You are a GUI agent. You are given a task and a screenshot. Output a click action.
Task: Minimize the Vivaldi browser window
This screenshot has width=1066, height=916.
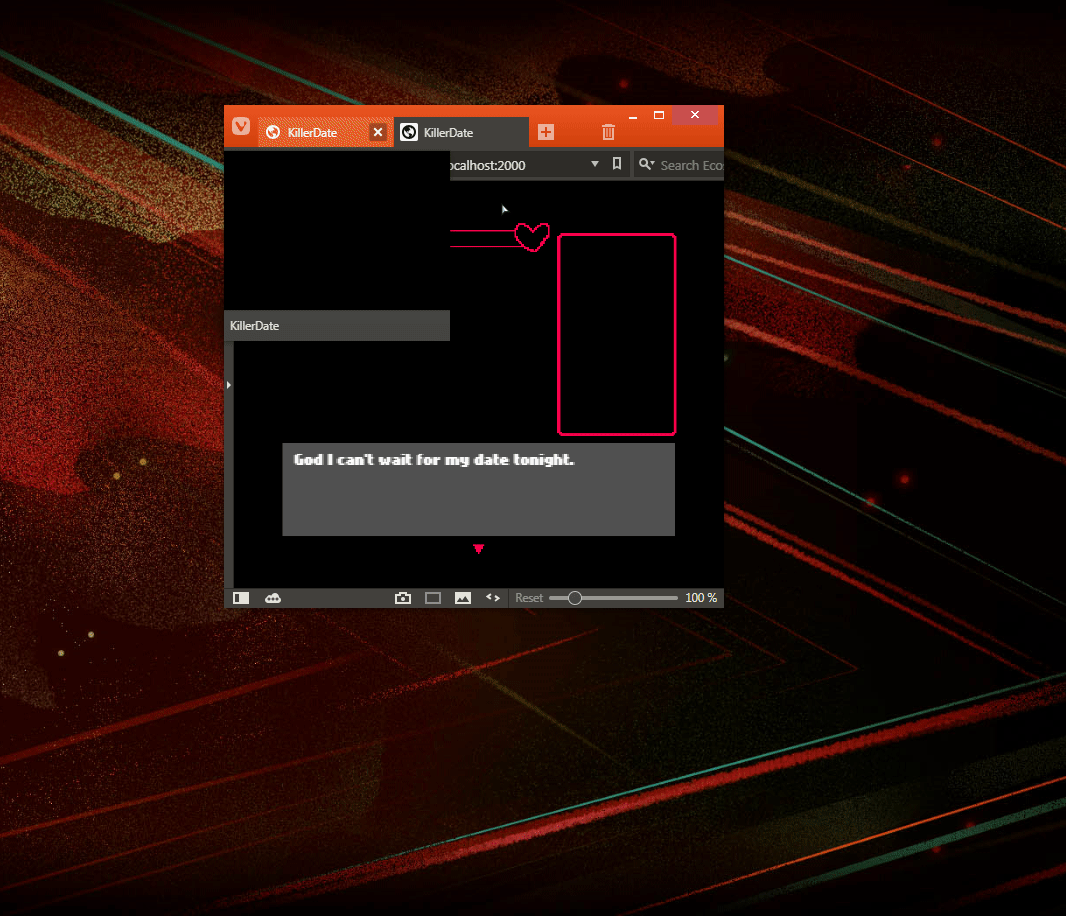tap(633, 116)
